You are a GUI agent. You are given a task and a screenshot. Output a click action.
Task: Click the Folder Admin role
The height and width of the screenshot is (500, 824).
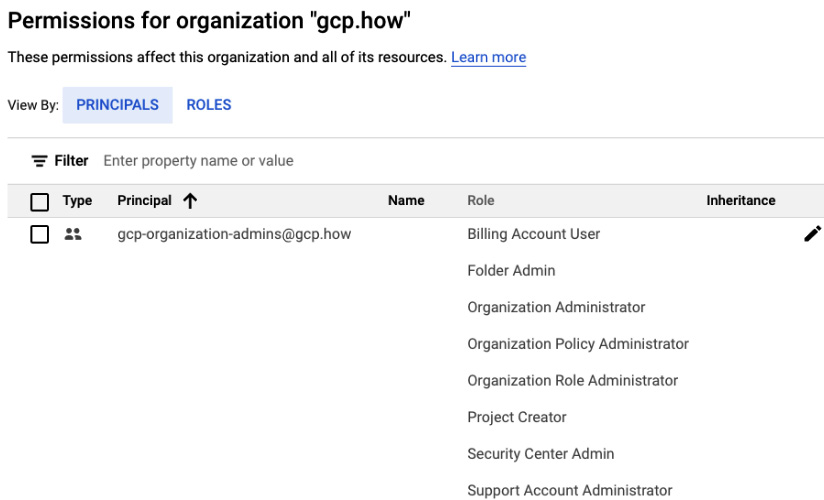pos(511,270)
